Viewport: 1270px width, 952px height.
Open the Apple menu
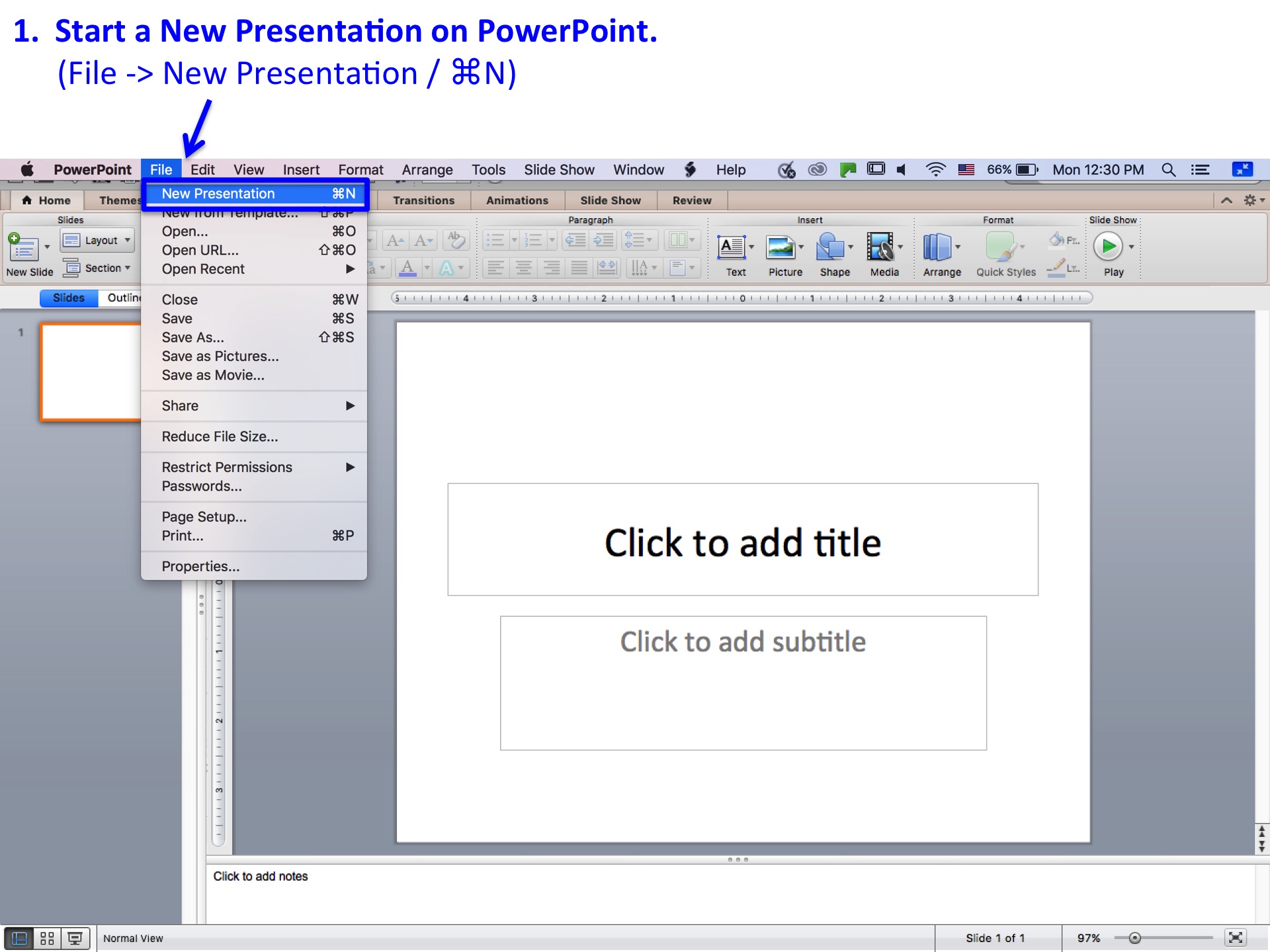[x=27, y=169]
